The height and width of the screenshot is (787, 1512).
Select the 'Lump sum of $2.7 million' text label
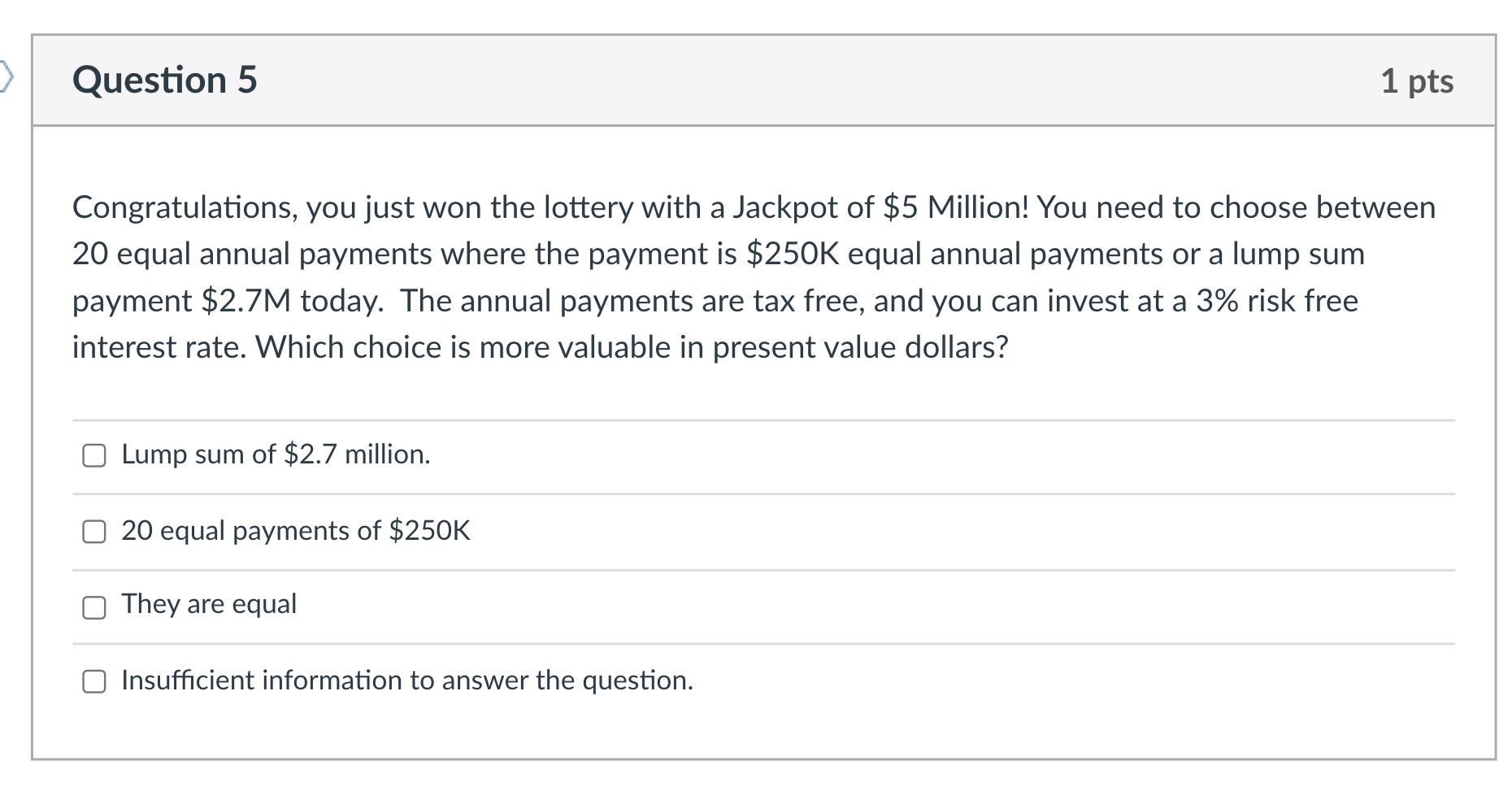click(x=275, y=455)
